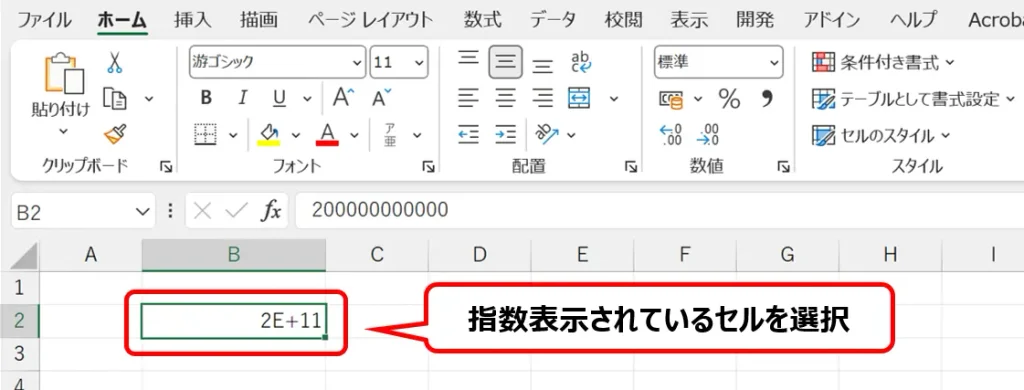Switch to the ページ レイアウト tab
This screenshot has width=1024, height=390.
(x=370, y=20)
